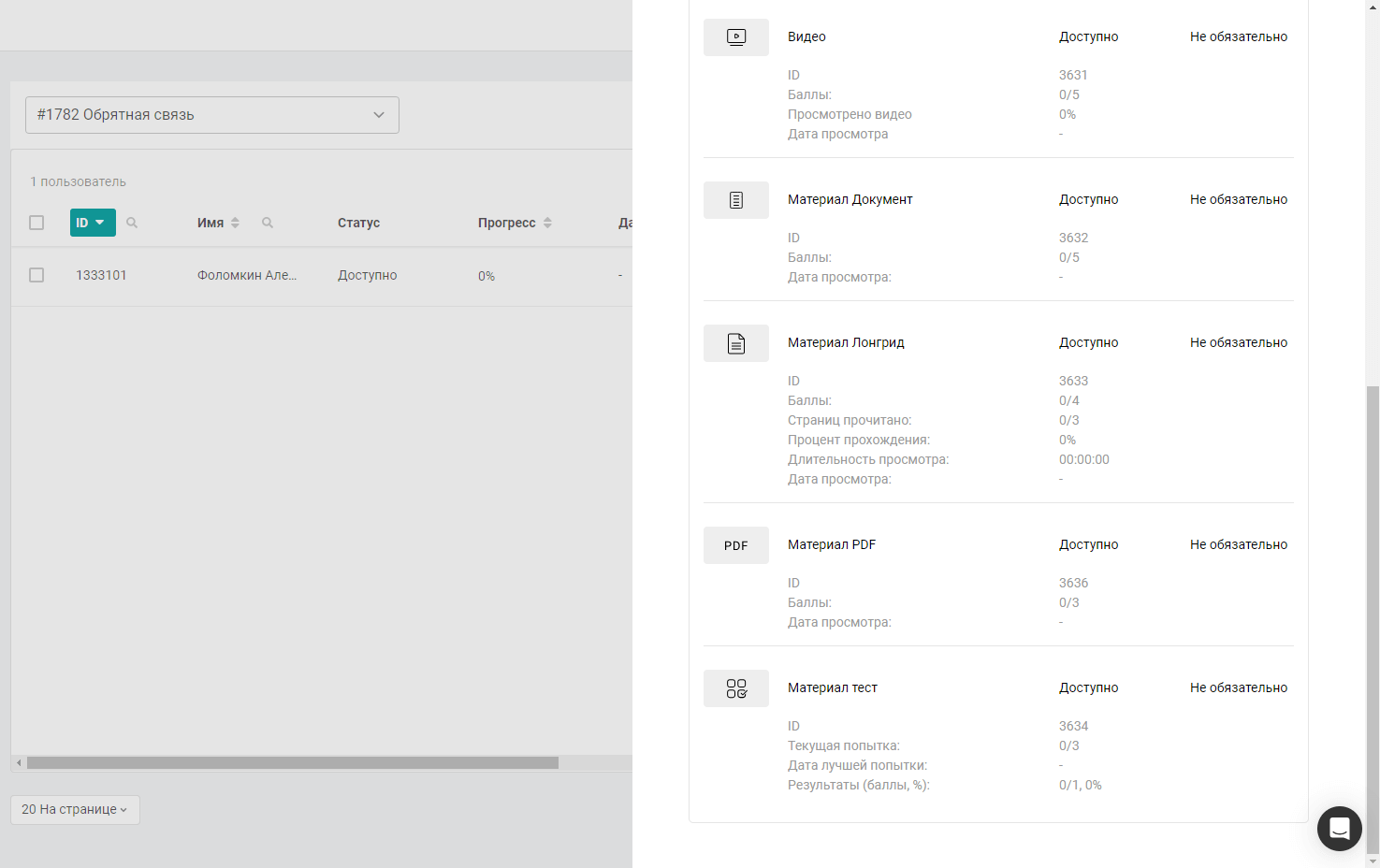
Task: Click the vertical scrollbar of the side panel
Action: 1373,617
